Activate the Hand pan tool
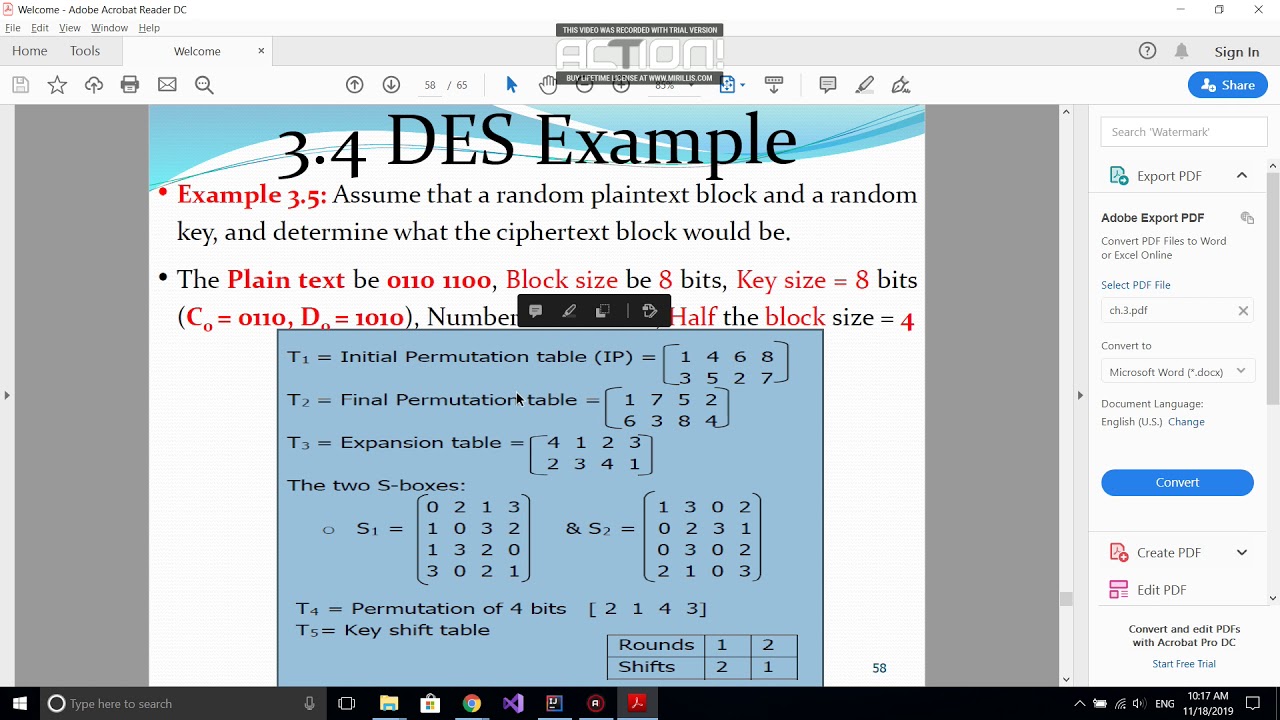This screenshot has height=720, width=1280. [x=547, y=85]
